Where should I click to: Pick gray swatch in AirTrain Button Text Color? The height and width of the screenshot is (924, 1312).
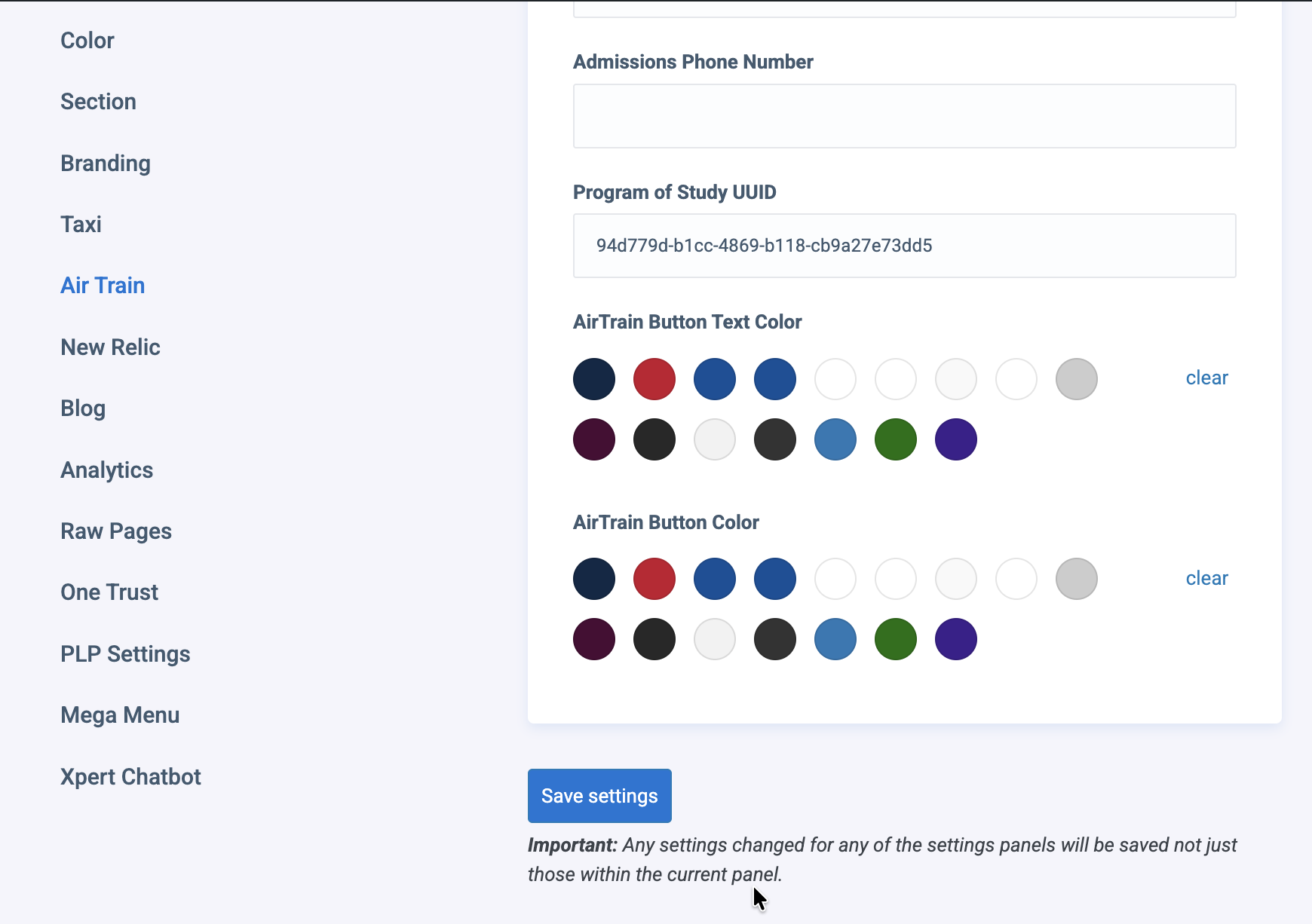tap(1077, 379)
